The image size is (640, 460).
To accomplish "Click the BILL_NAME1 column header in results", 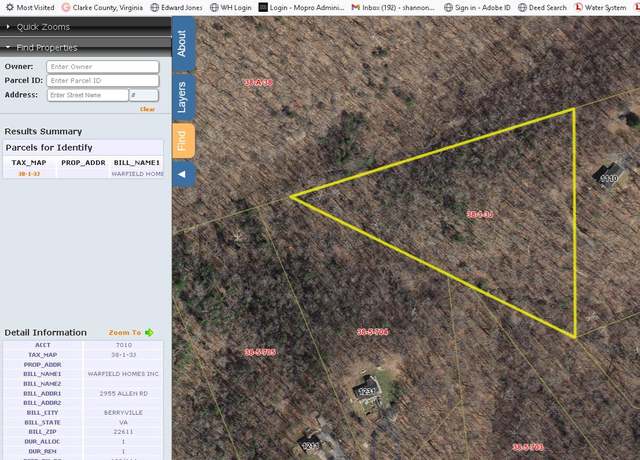I will 137,162.
